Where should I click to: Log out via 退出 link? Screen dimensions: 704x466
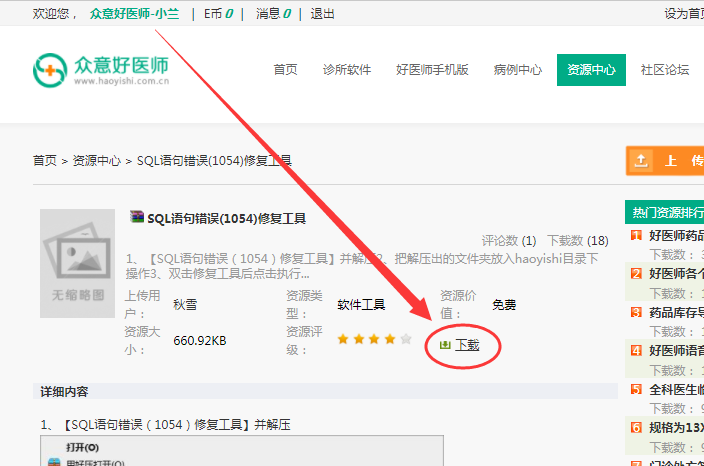pyautogui.click(x=322, y=14)
